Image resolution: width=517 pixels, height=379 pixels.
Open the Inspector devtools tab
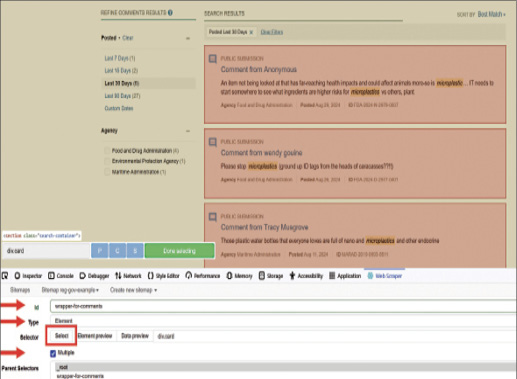28,276
